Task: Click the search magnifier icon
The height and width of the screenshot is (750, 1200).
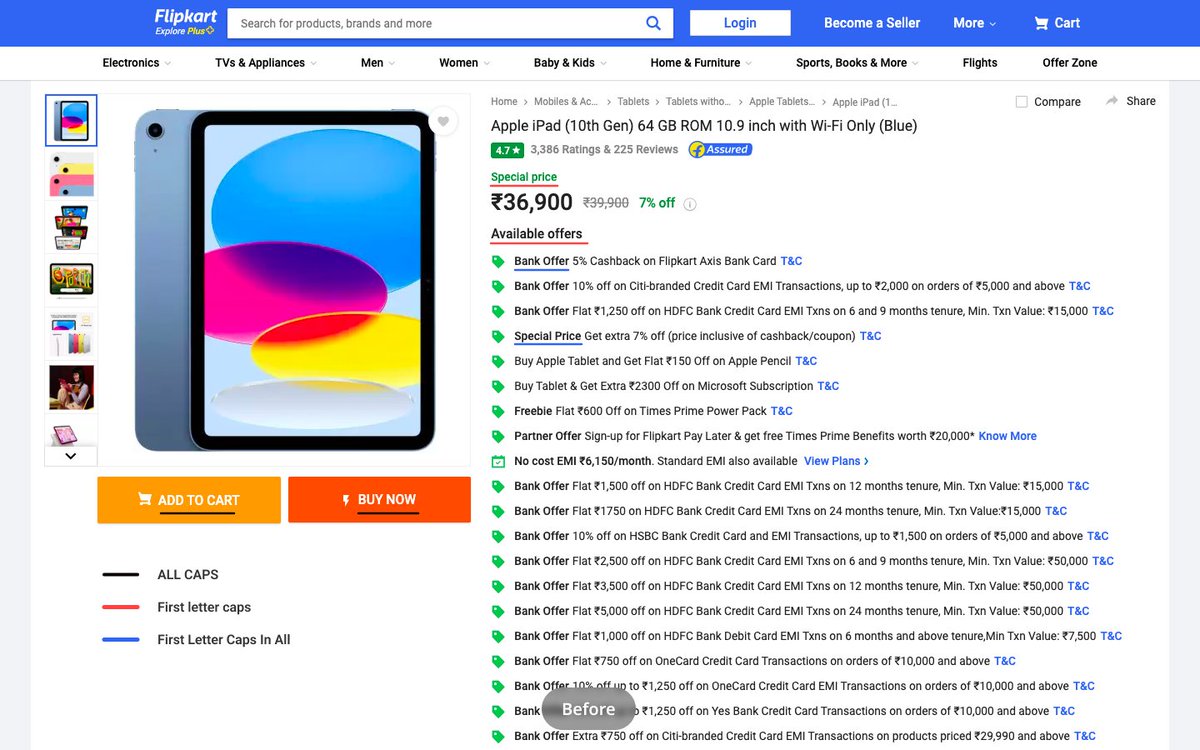Action: 653,23
